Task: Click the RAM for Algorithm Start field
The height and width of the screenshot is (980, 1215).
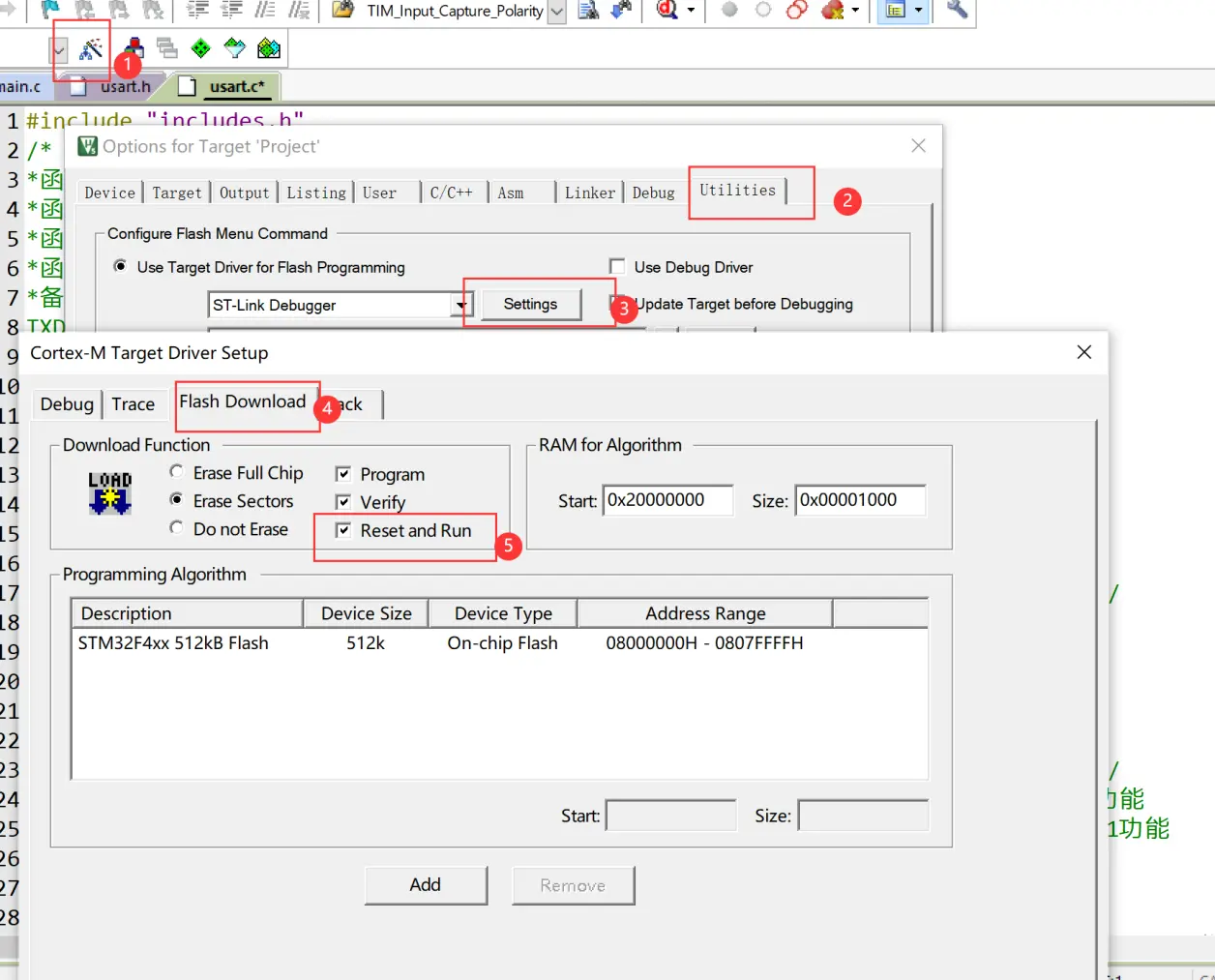Action: pyautogui.click(x=667, y=500)
